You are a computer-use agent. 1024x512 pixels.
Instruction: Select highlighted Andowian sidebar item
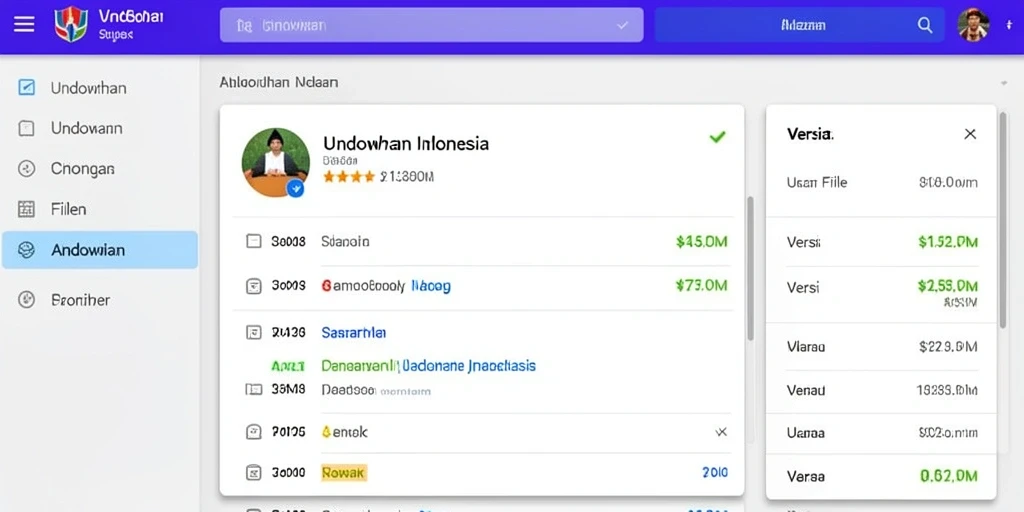point(99,249)
